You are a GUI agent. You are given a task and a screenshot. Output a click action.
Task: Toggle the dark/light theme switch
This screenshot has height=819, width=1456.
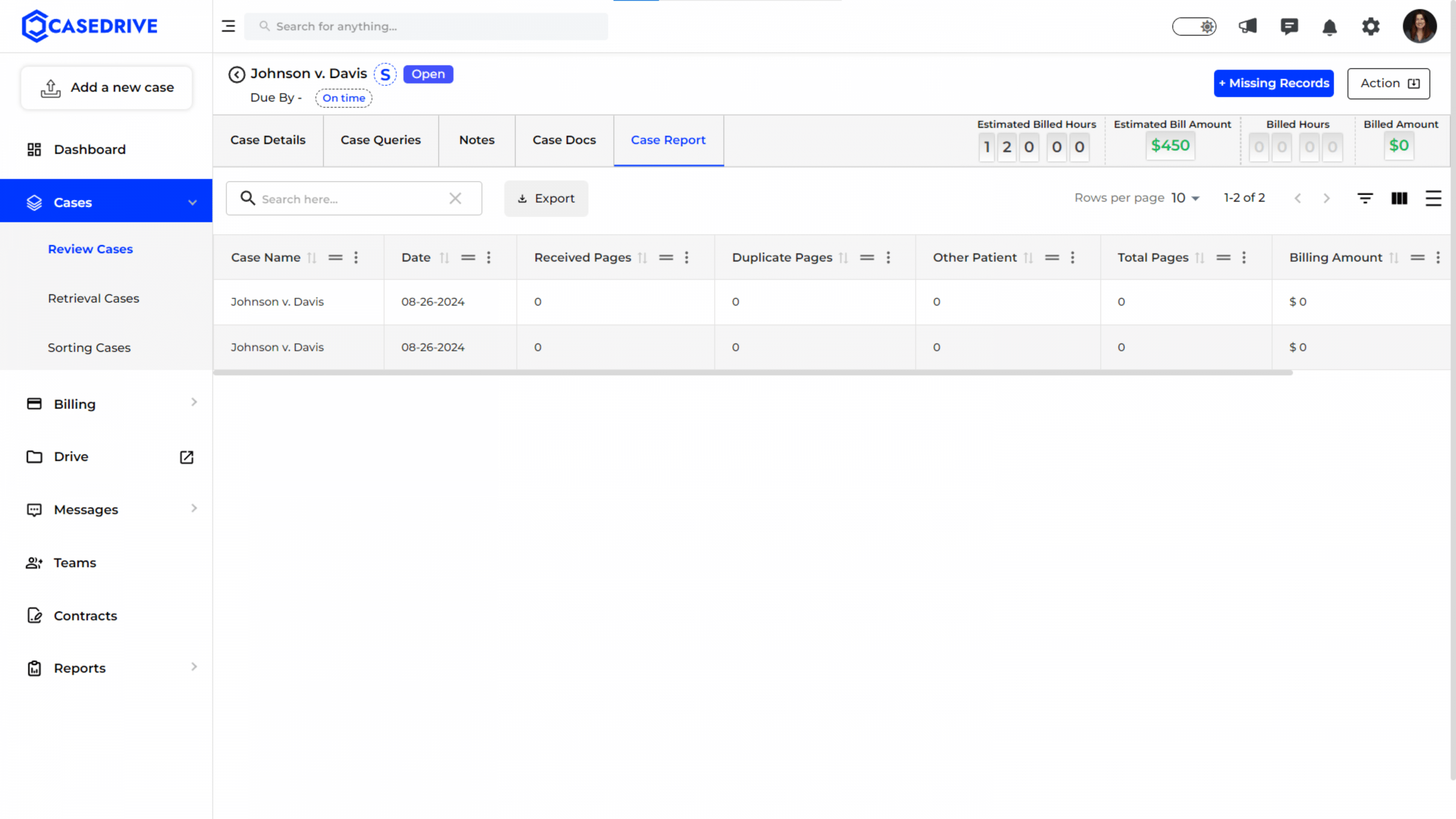[x=1194, y=26]
